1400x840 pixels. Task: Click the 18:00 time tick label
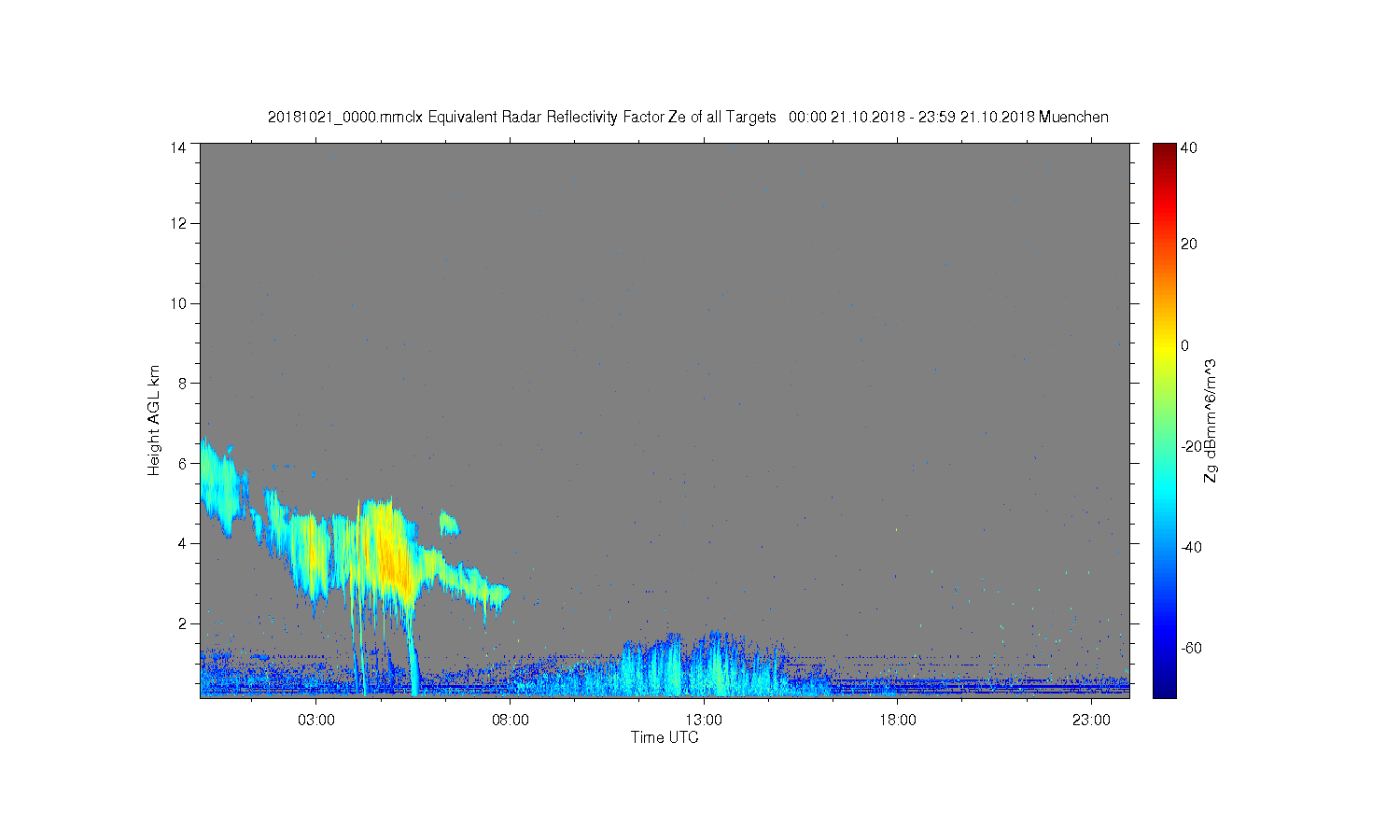(898, 721)
